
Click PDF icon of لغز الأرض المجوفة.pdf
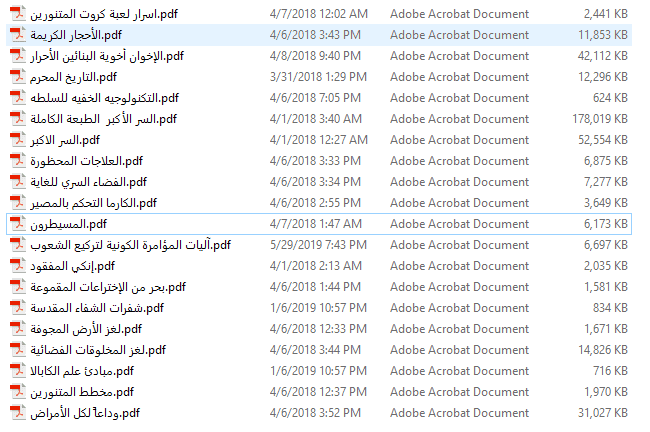(x=18, y=329)
